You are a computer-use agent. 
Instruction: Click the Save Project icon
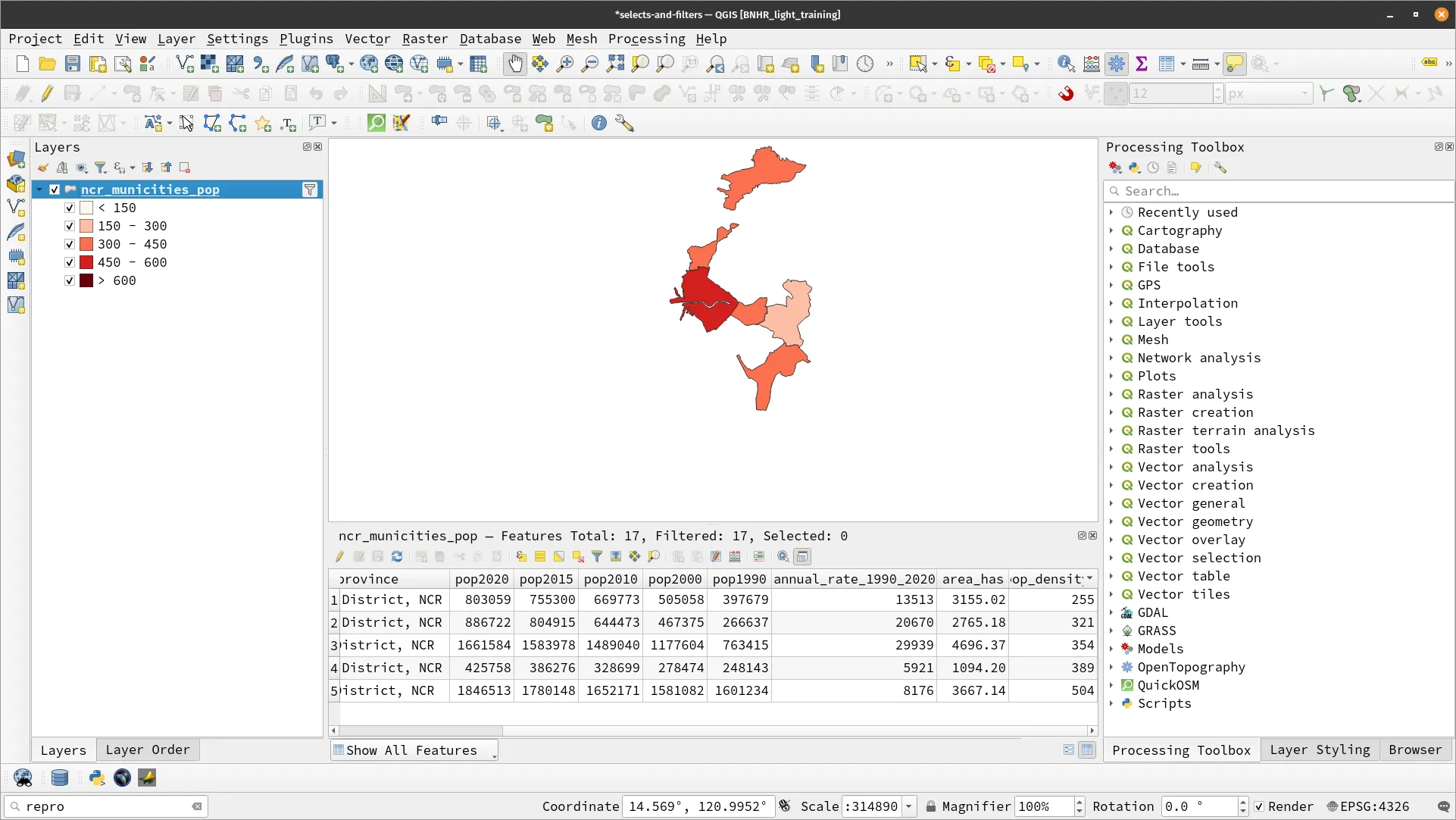(73, 64)
